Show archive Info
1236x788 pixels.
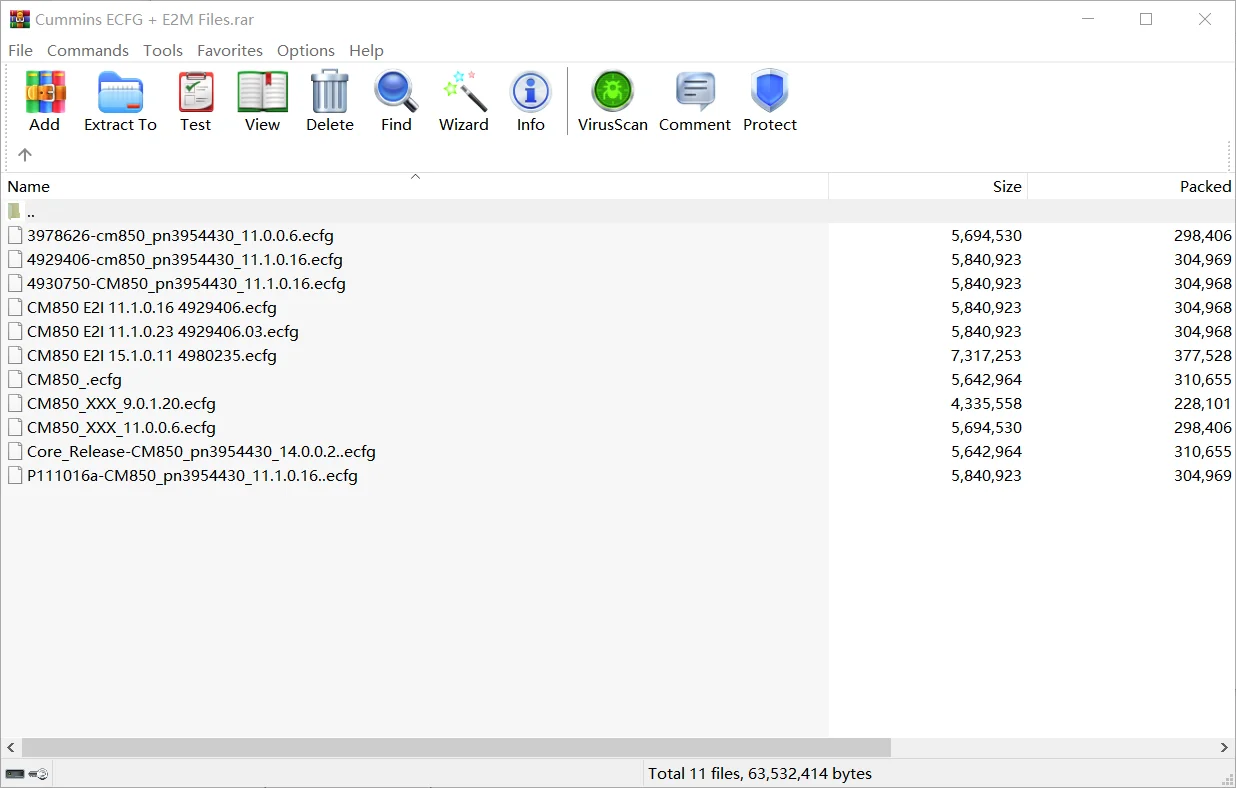click(x=531, y=101)
